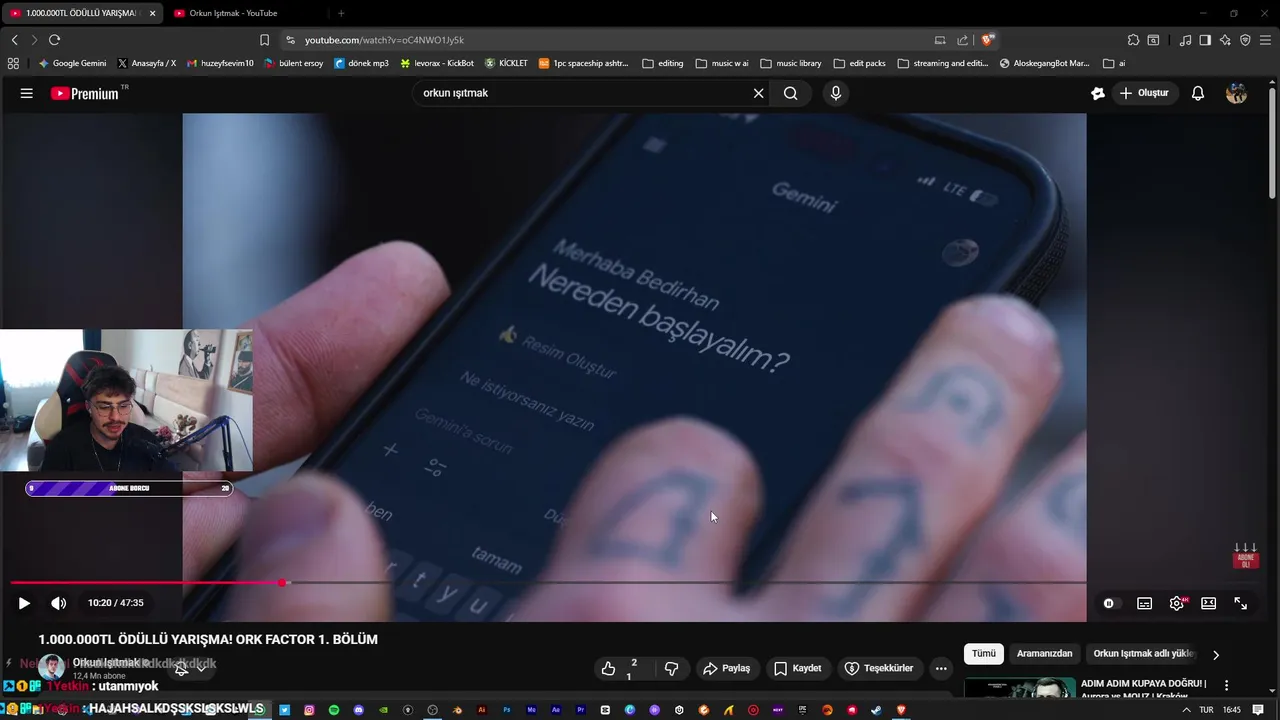Open Brave Shields lion icon

(987, 40)
